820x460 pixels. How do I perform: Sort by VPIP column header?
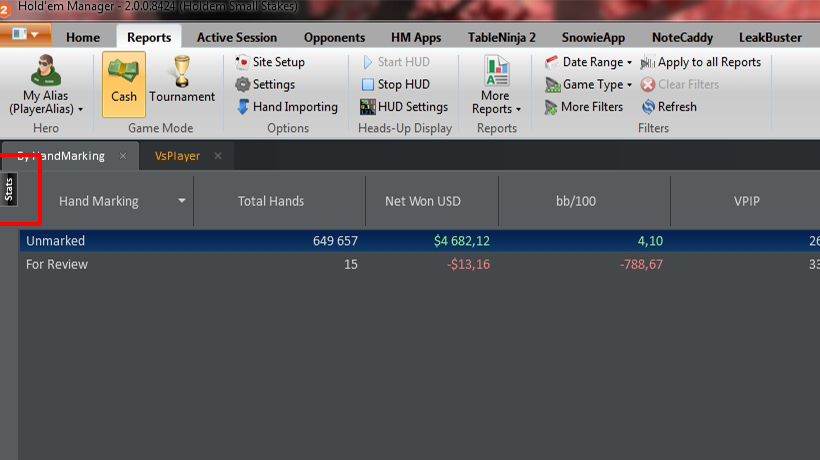(x=746, y=201)
